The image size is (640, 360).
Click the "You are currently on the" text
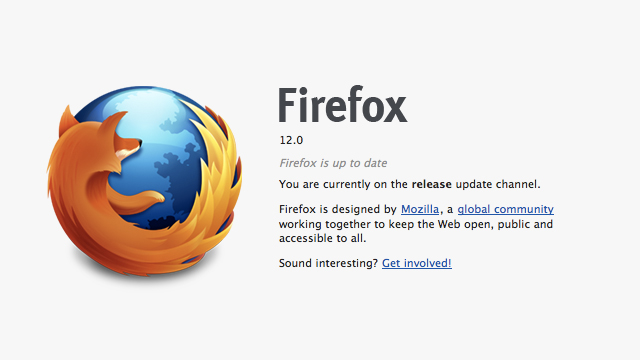tap(343, 184)
